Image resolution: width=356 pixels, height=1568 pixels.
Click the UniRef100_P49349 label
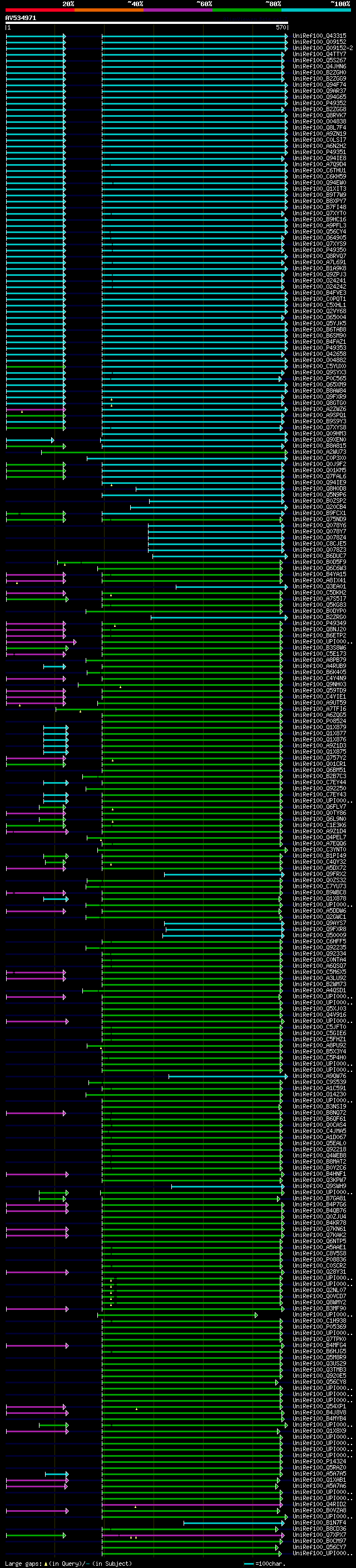click(x=319, y=623)
